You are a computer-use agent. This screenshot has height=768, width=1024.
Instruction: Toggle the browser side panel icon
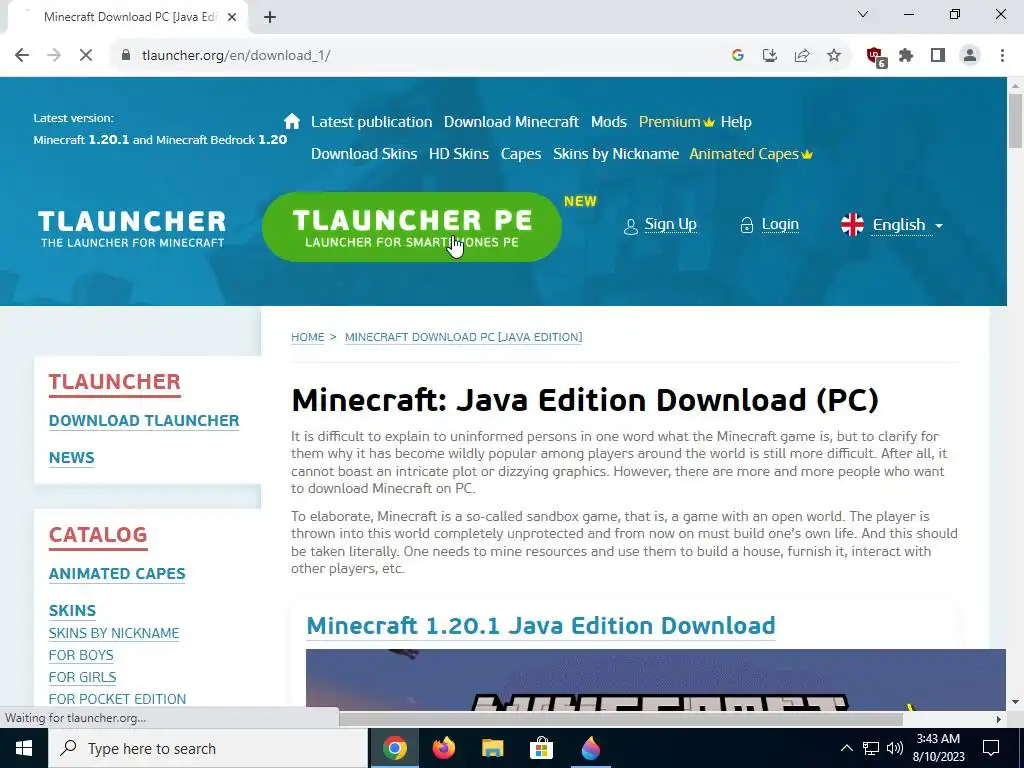[938, 56]
